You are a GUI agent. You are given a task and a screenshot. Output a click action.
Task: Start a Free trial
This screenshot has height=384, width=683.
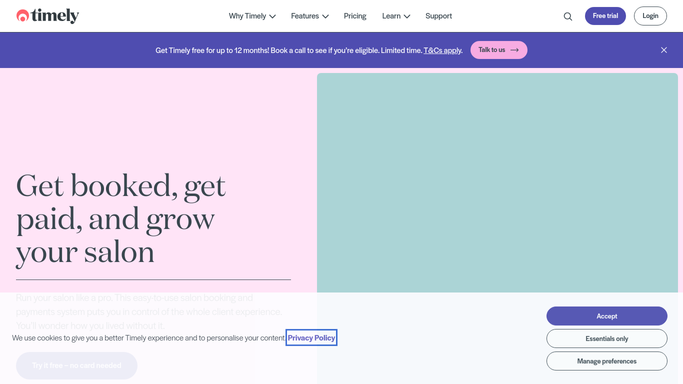point(605,16)
